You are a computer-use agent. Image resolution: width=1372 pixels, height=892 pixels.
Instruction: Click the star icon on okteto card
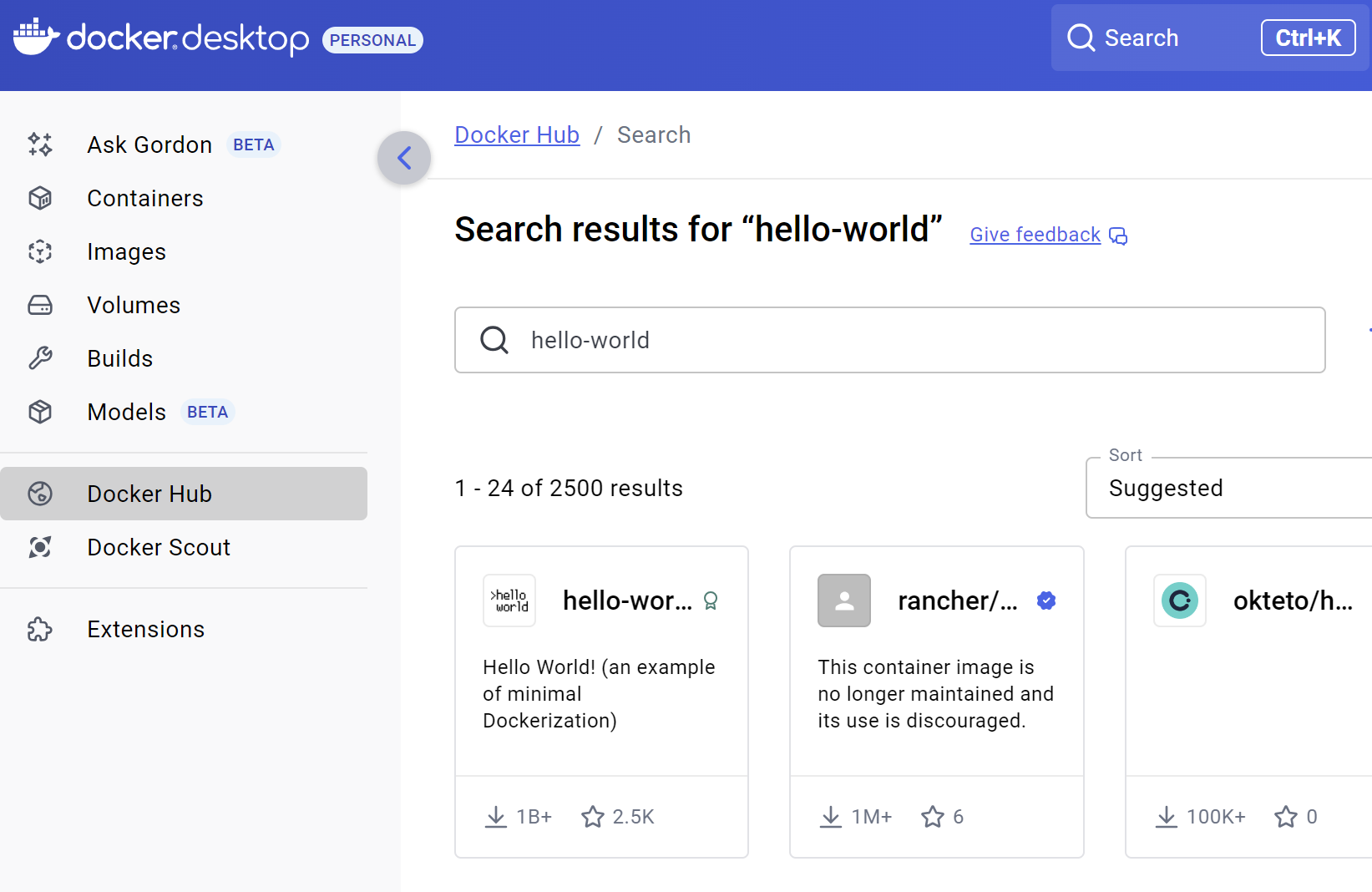[1286, 817]
